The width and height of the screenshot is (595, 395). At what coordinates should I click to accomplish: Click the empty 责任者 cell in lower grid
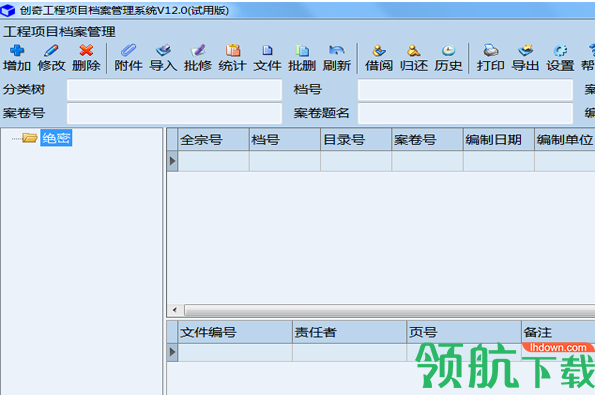pyautogui.click(x=349, y=352)
